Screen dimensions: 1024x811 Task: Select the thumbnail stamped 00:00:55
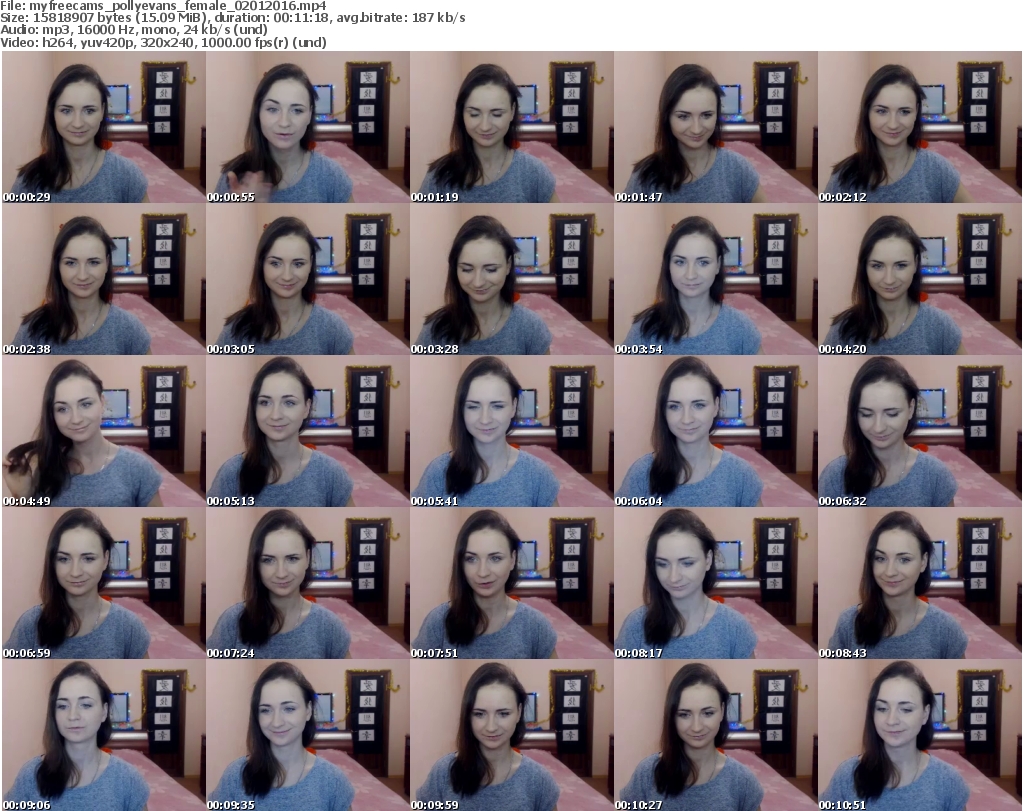308,127
